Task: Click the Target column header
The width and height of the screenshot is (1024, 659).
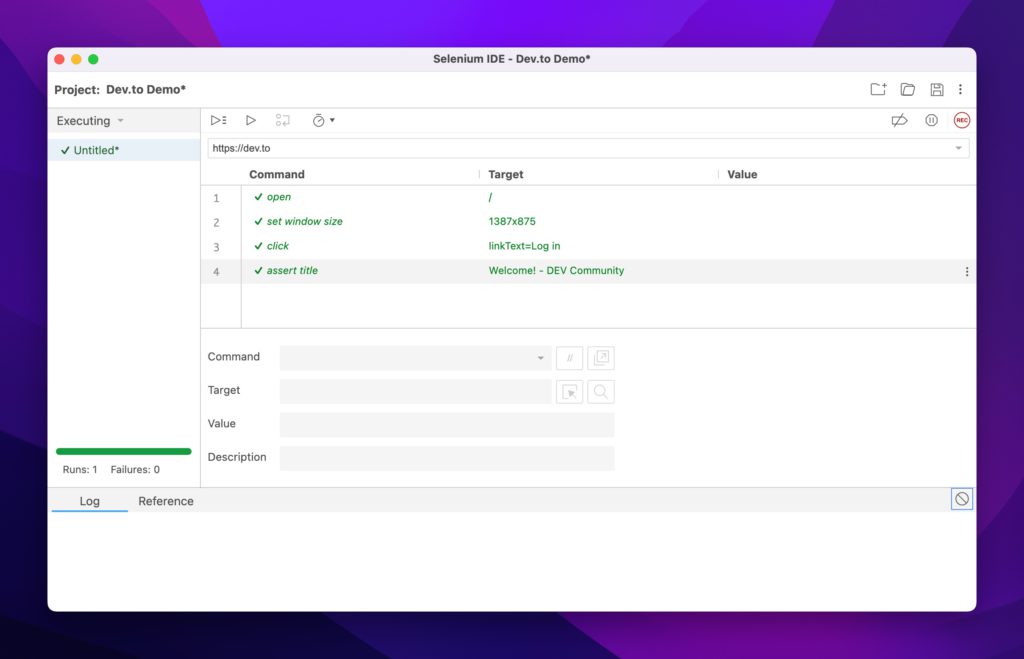Action: click(x=505, y=174)
